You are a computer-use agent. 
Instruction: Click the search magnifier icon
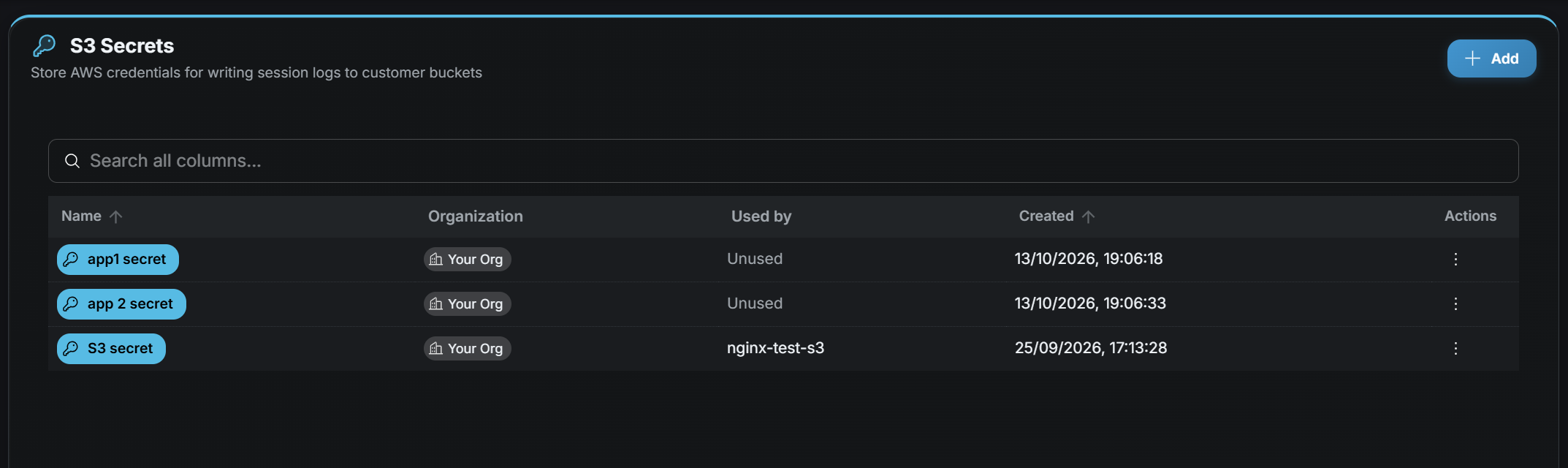click(x=72, y=161)
